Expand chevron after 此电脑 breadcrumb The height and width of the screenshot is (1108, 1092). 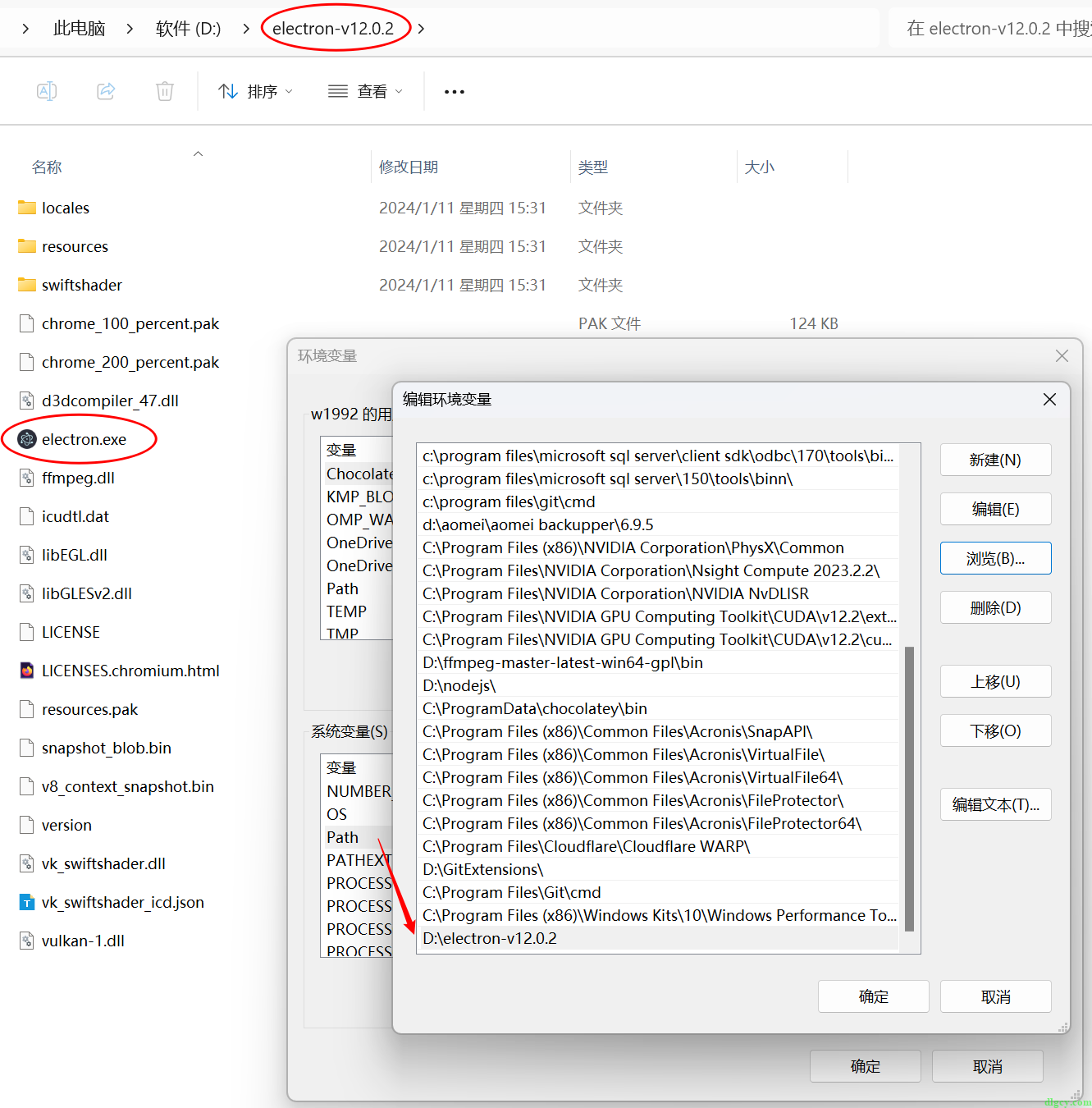(130, 29)
